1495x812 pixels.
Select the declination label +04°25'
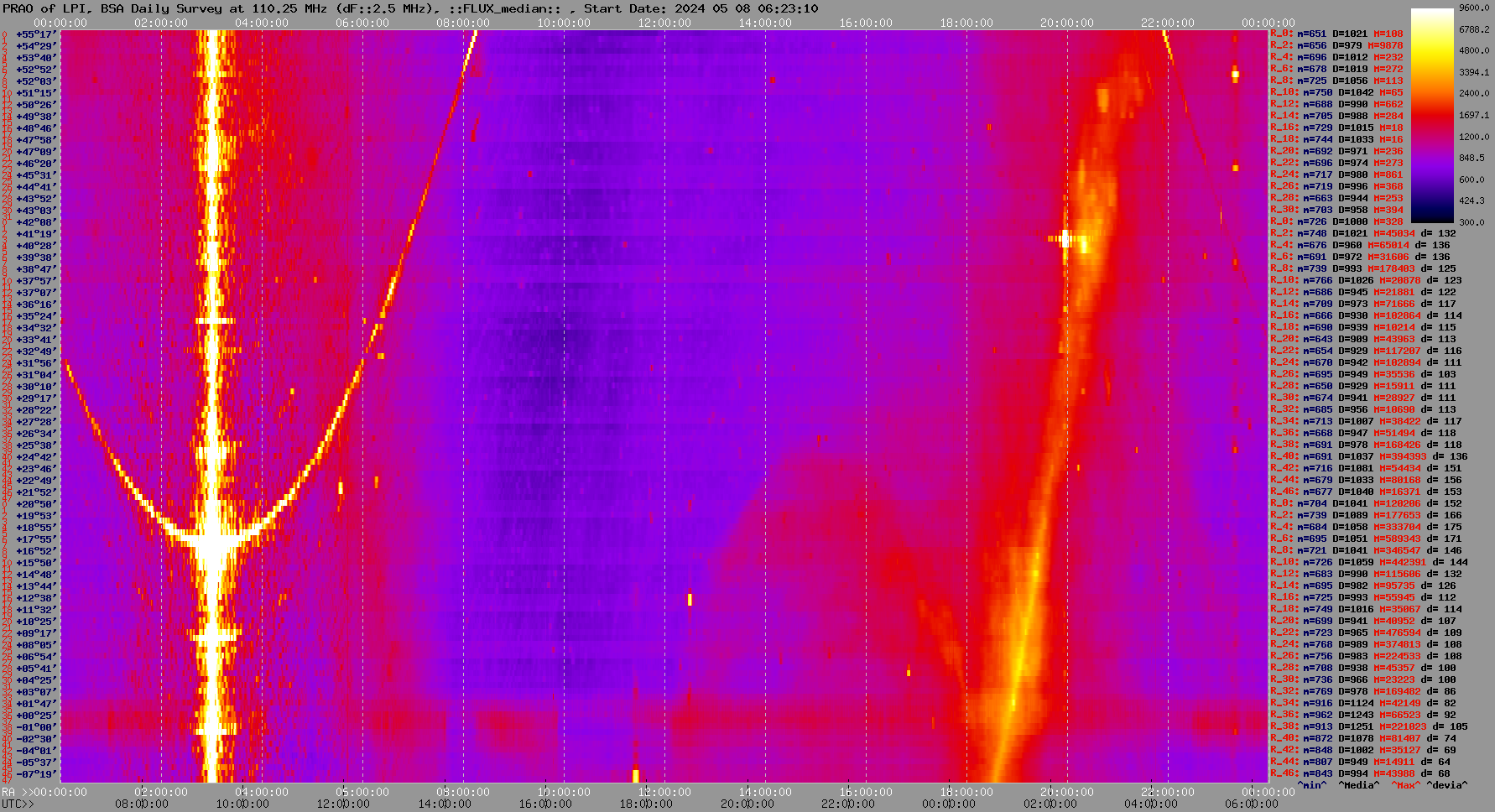pos(35,680)
